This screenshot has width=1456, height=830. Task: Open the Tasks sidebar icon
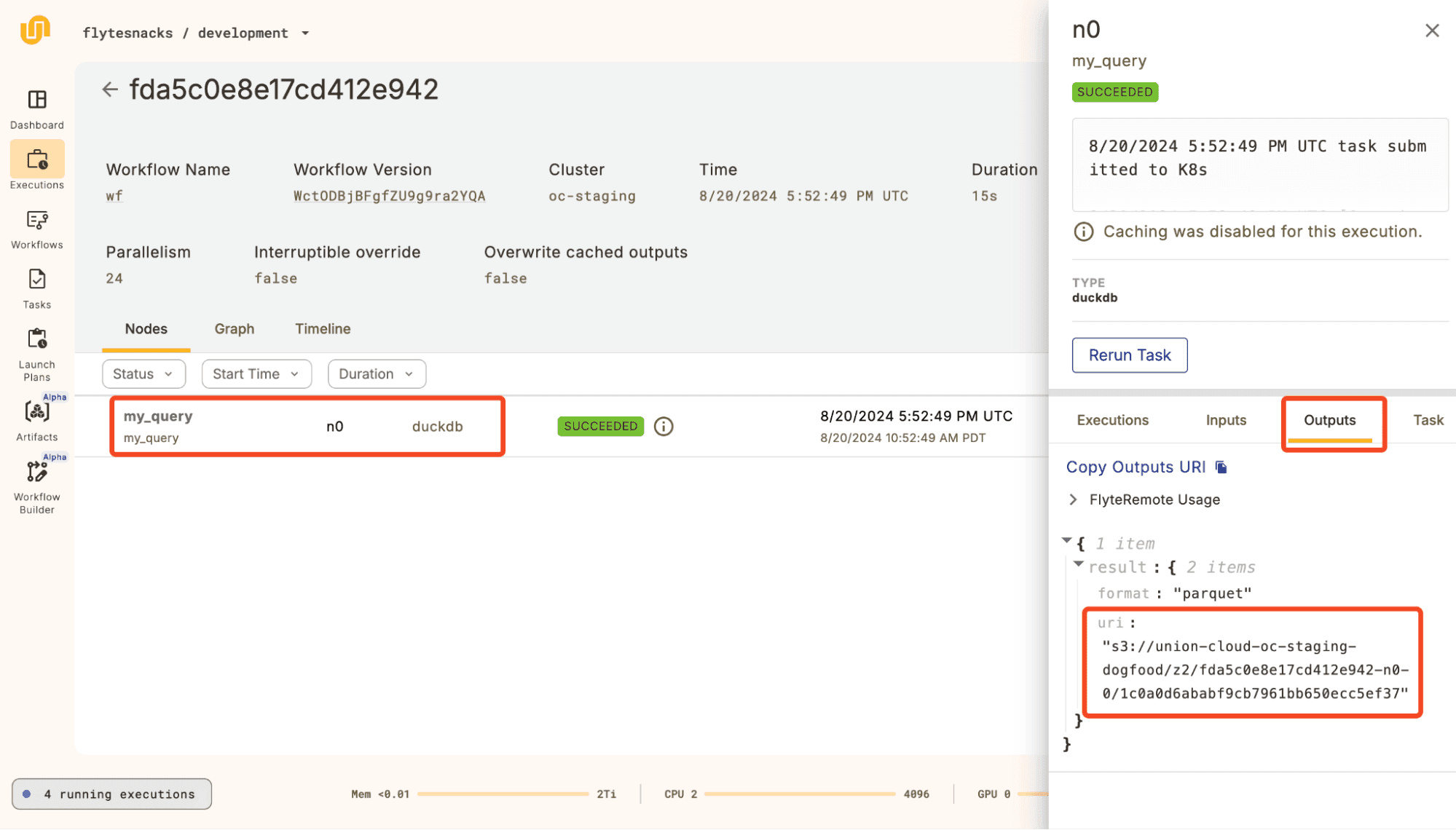pos(37,280)
